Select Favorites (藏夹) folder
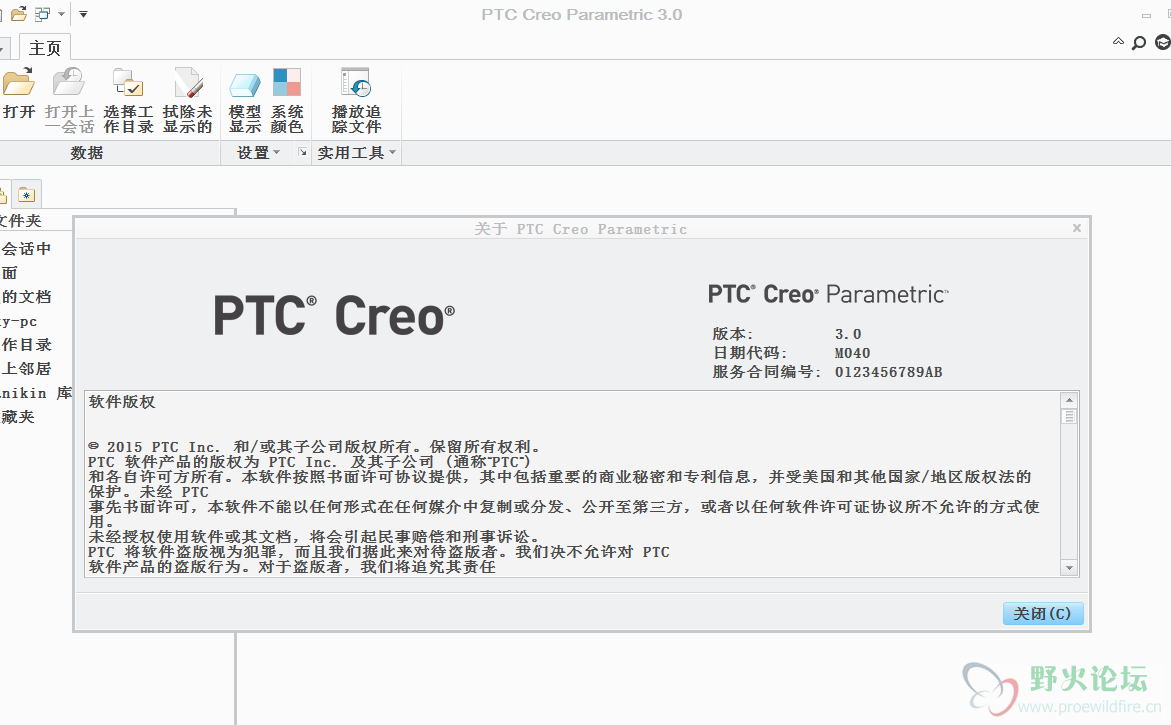 18,417
